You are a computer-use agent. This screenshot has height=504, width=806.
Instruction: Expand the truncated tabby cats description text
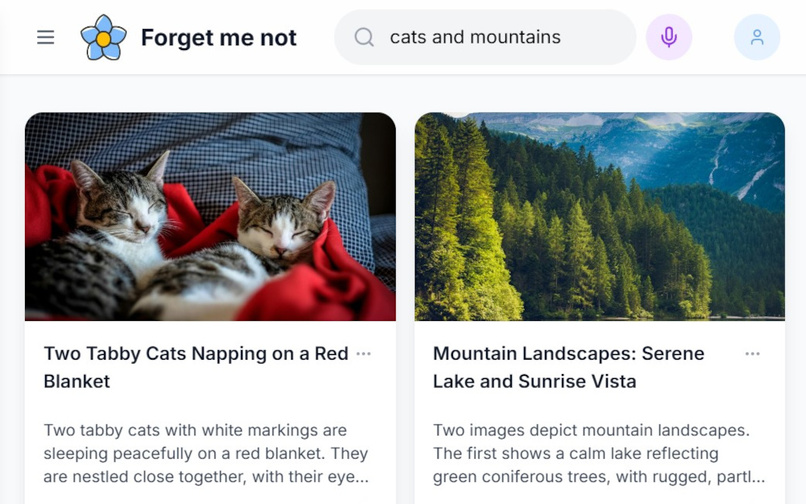[x=206, y=453]
